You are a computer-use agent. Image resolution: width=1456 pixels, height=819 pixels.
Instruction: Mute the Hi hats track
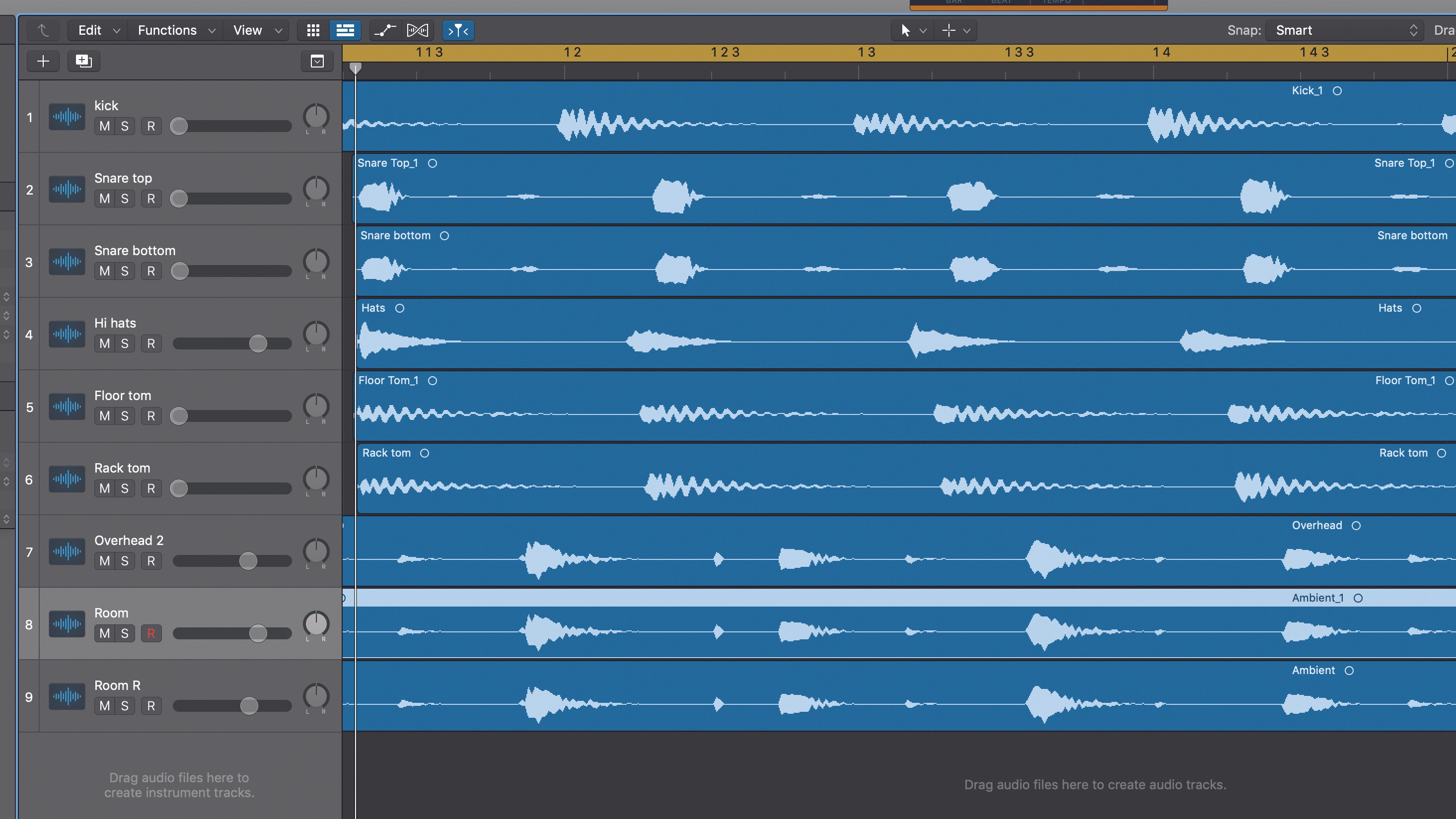pyautogui.click(x=105, y=344)
